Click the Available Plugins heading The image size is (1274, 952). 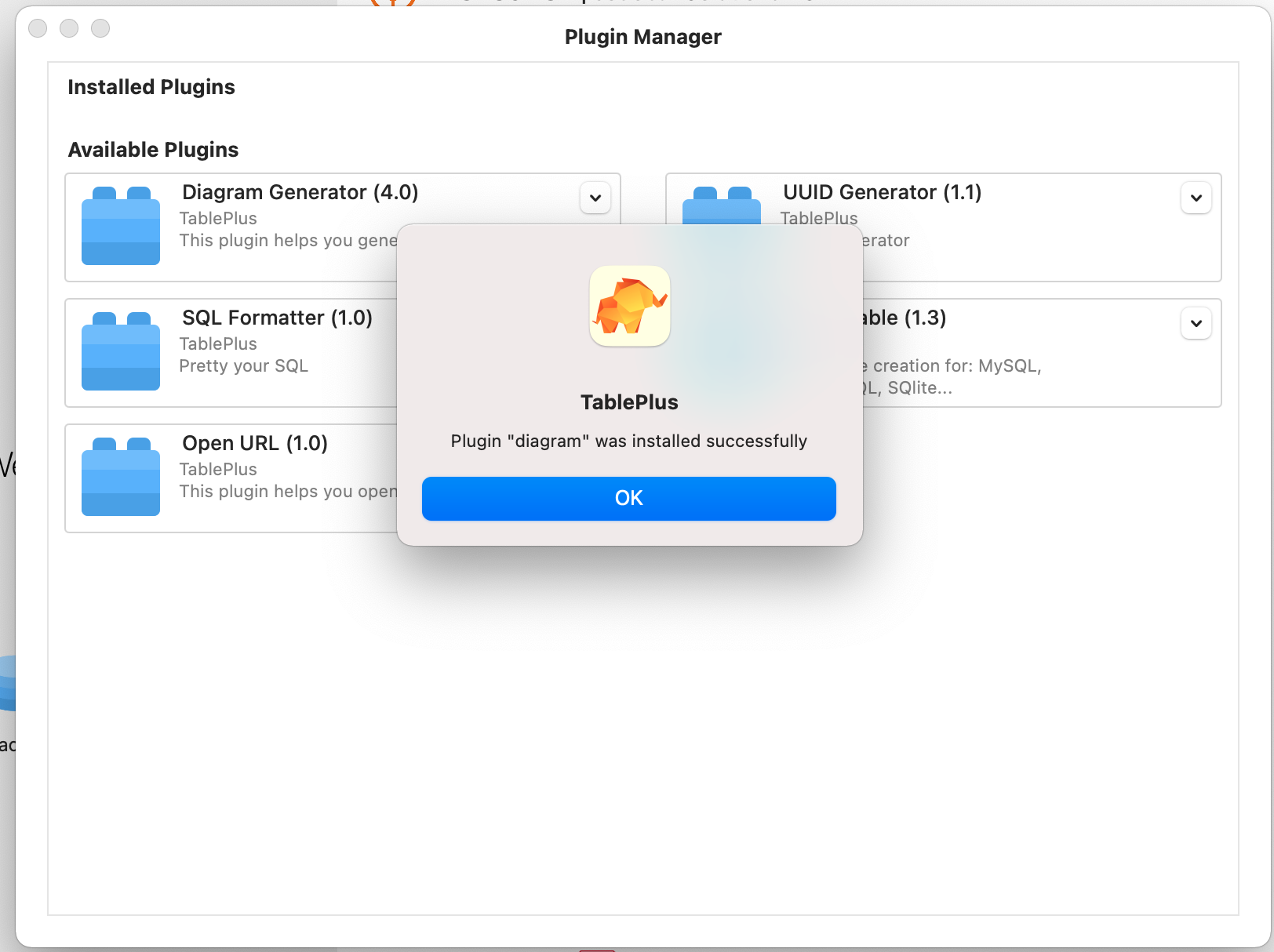pyautogui.click(x=153, y=150)
